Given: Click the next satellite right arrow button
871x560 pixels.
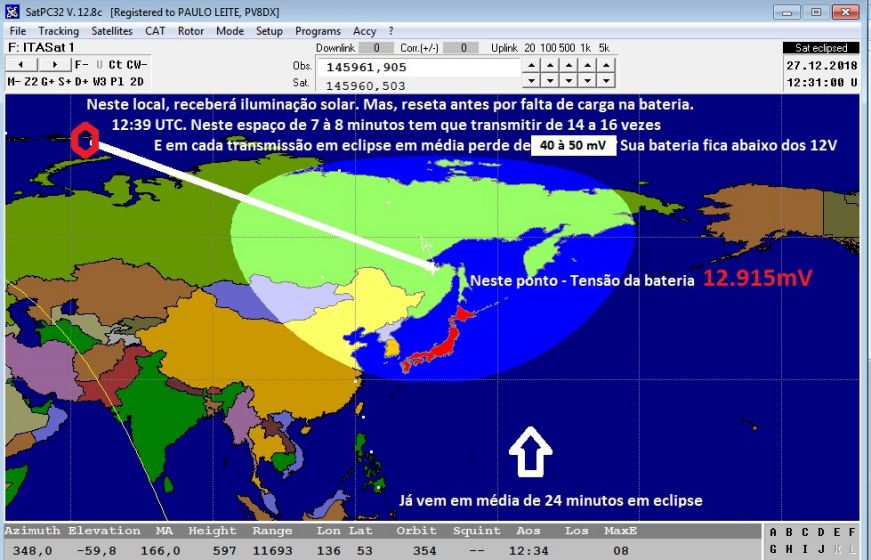Looking at the screenshot, I should (x=53, y=65).
